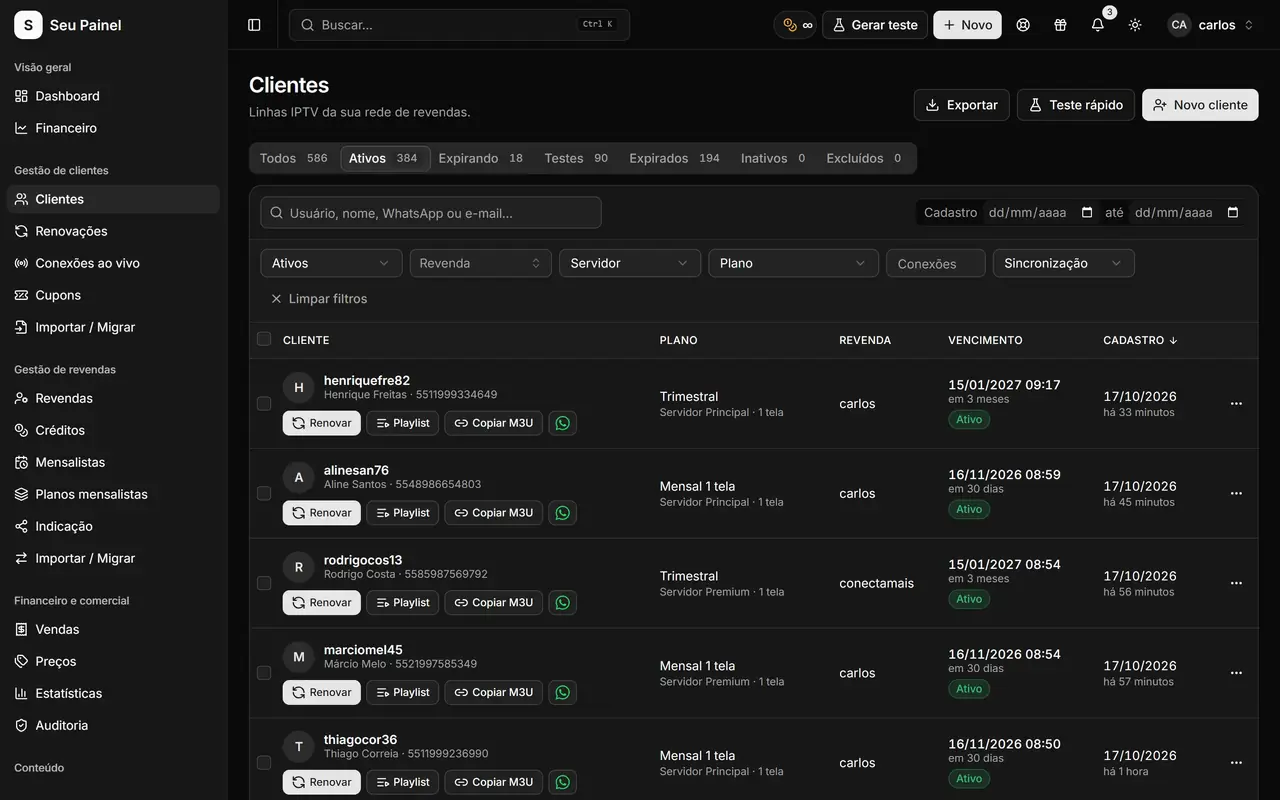Viewport: 1280px width, 800px height.
Task: Sort by the Cadastro column header
Action: [x=1141, y=340]
